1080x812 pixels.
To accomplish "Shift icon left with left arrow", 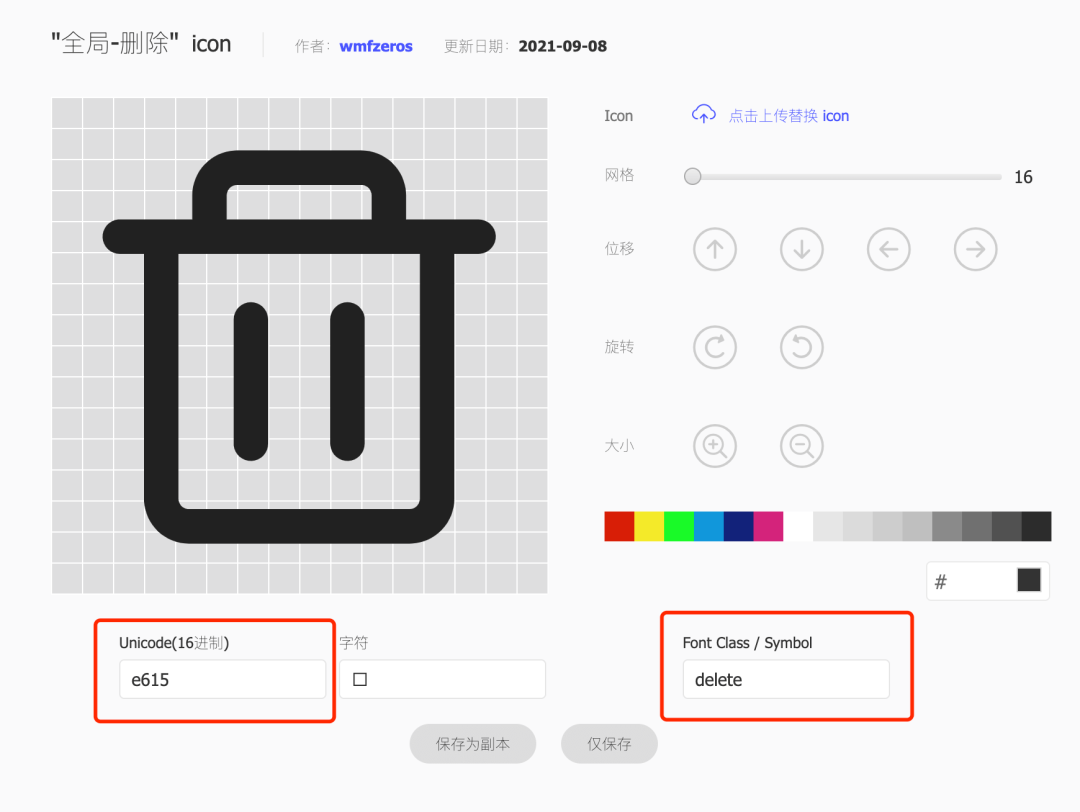I will 889,249.
